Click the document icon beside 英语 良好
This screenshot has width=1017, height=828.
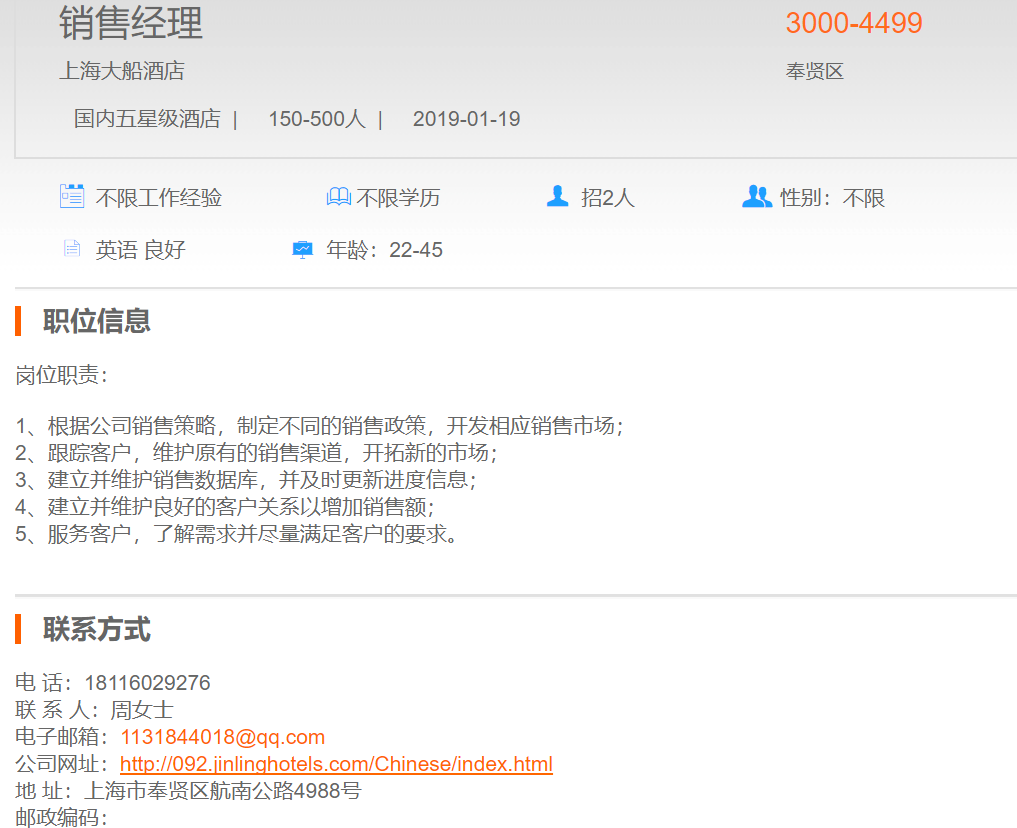tap(71, 249)
